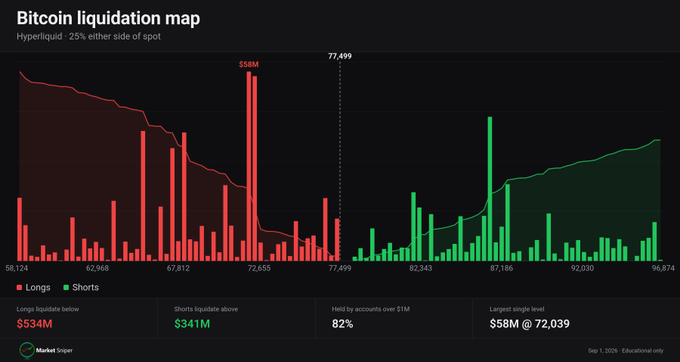680x362 pixels.
Task: Select the tallest green shorts bar
Action: pyautogui.click(x=490, y=189)
